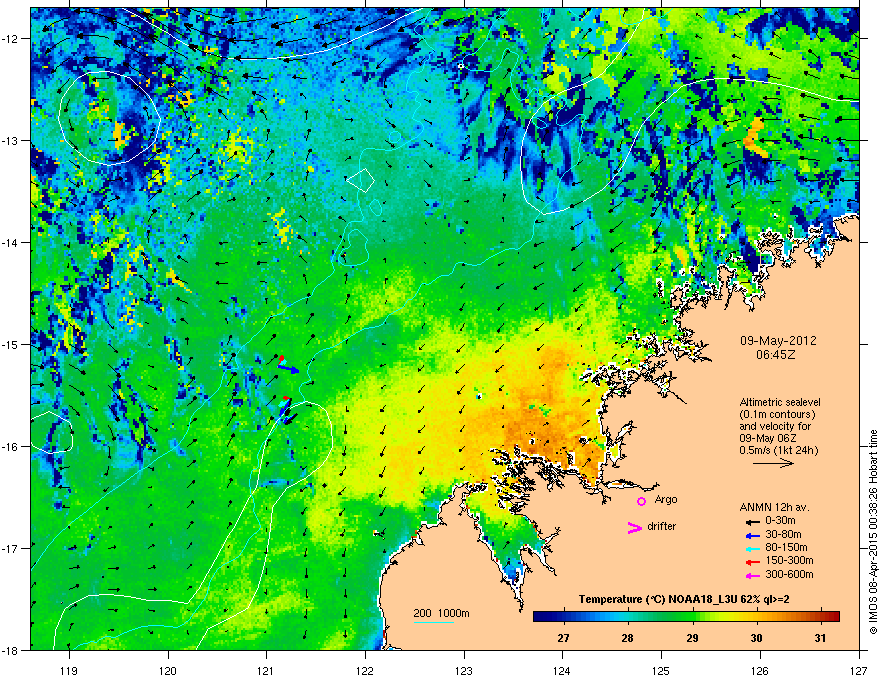Click the 'Altimetric sealevel' legend text
This screenshot has width=880, height=680.
click(780, 402)
